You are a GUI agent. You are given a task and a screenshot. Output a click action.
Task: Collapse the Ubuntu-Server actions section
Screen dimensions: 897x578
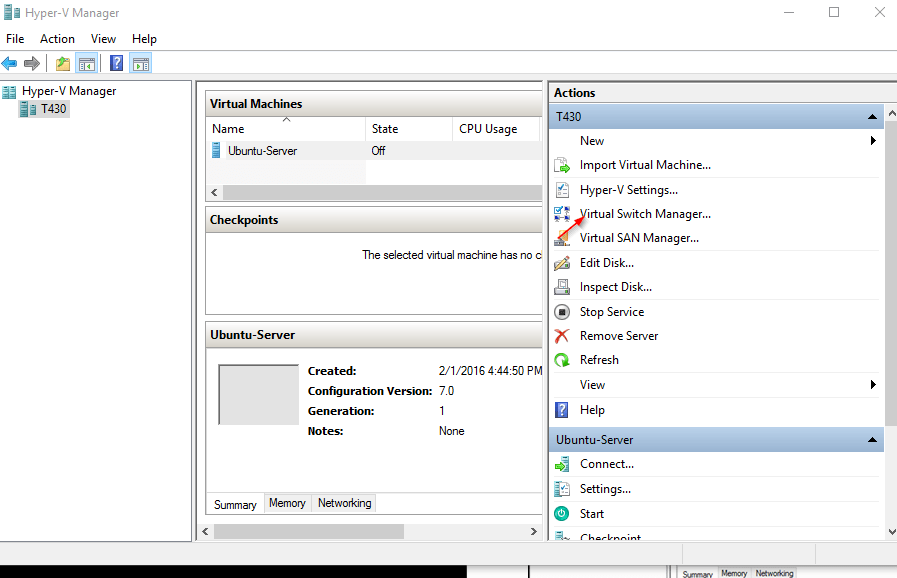(872, 440)
